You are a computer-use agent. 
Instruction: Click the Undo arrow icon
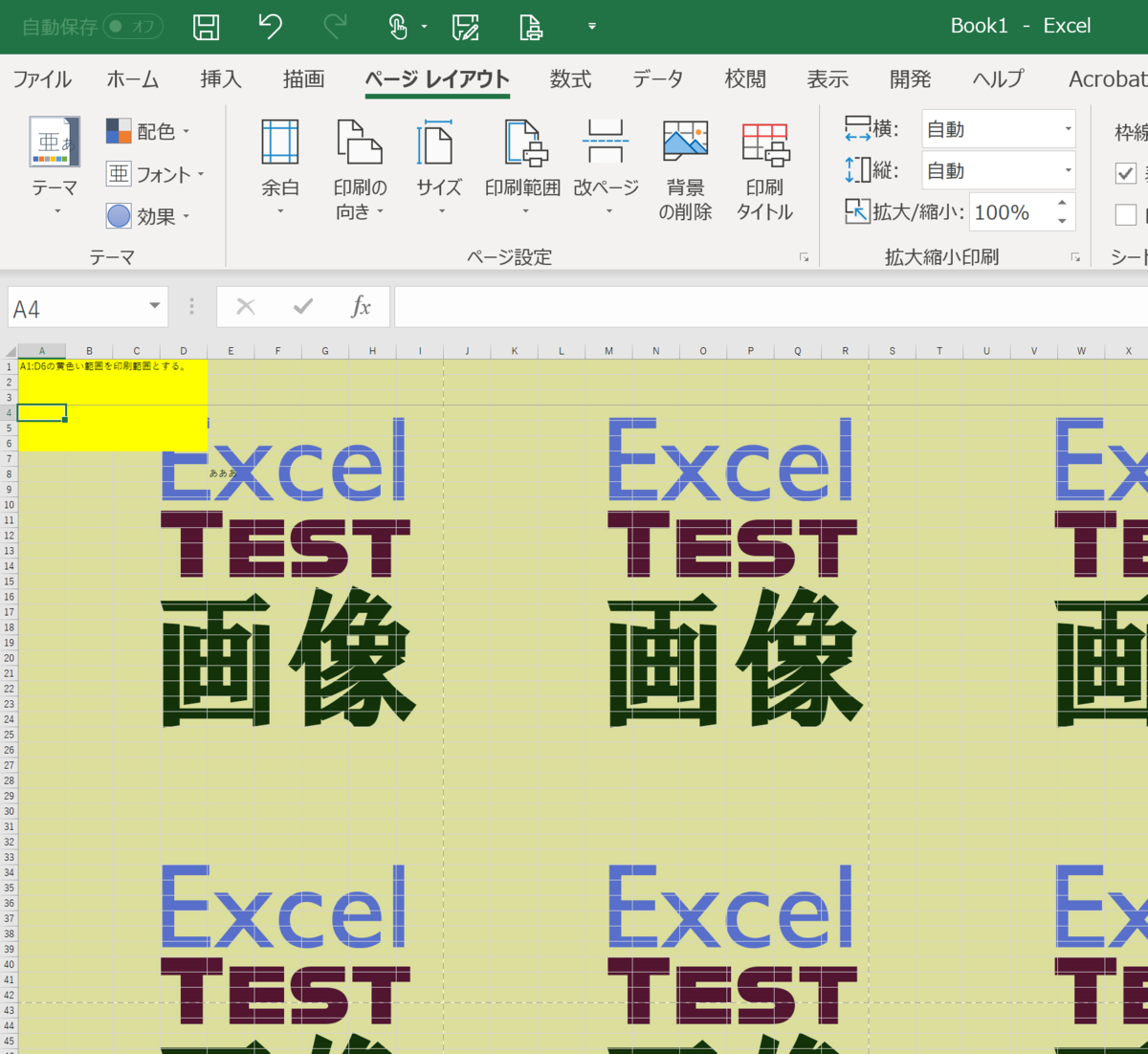pyautogui.click(x=269, y=26)
